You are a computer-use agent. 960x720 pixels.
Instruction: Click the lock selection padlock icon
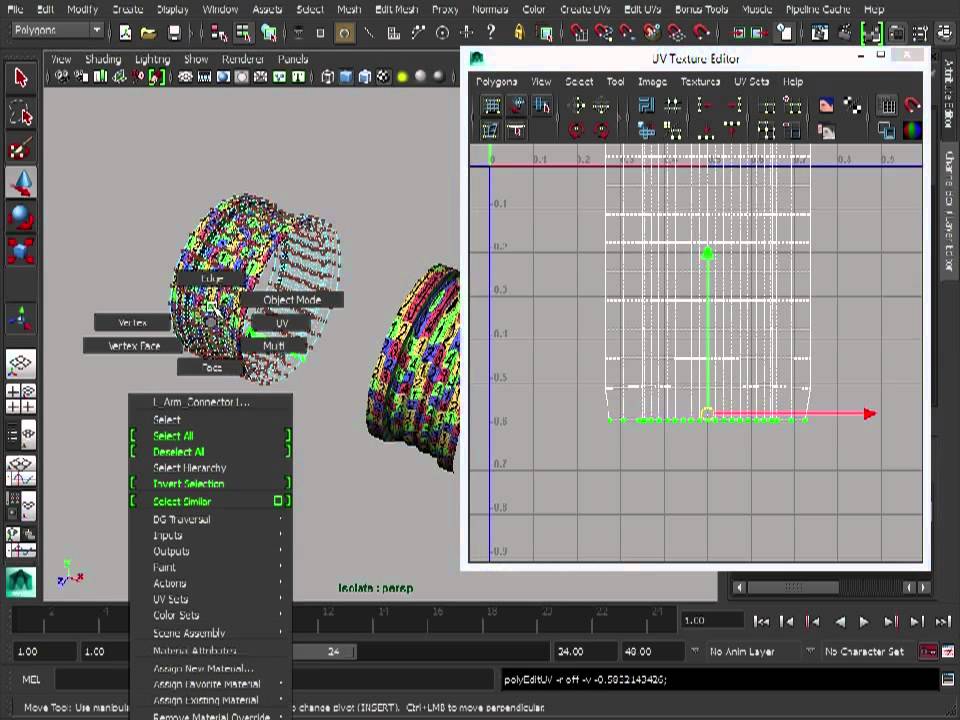tap(519, 32)
